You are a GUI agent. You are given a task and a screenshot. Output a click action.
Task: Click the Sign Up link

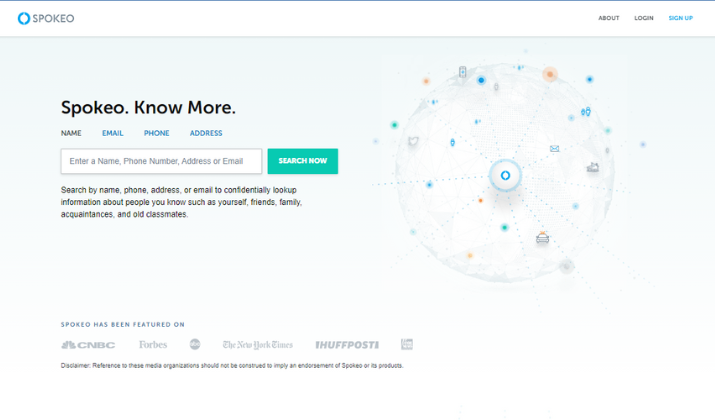(x=680, y=18)
